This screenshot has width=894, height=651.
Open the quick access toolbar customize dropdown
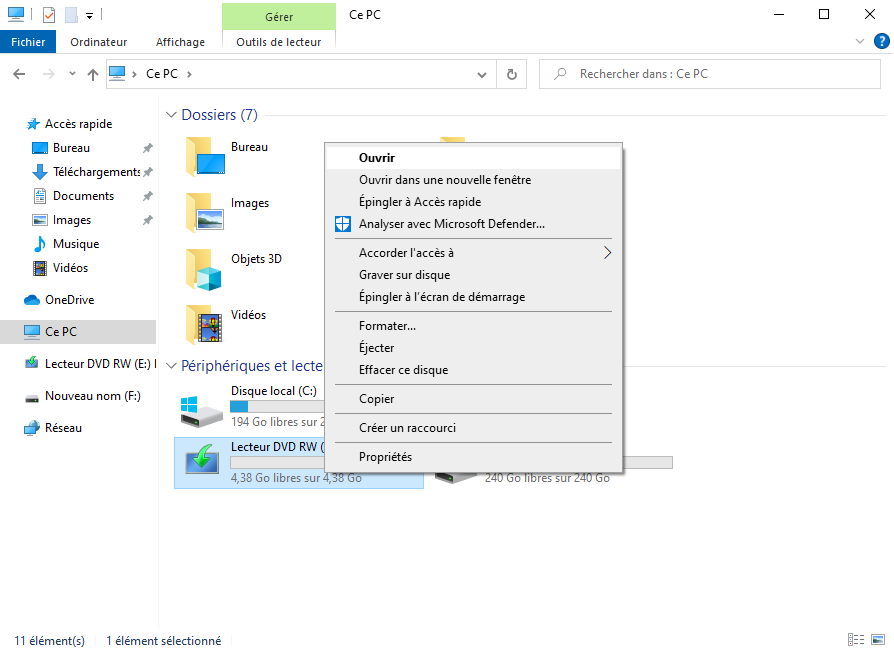[x=90, y=16]
